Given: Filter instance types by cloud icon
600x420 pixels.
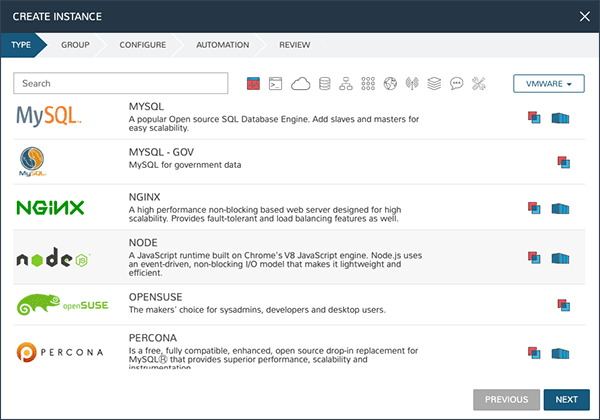Looking at the screenshot, I should (x=300, y=83).
